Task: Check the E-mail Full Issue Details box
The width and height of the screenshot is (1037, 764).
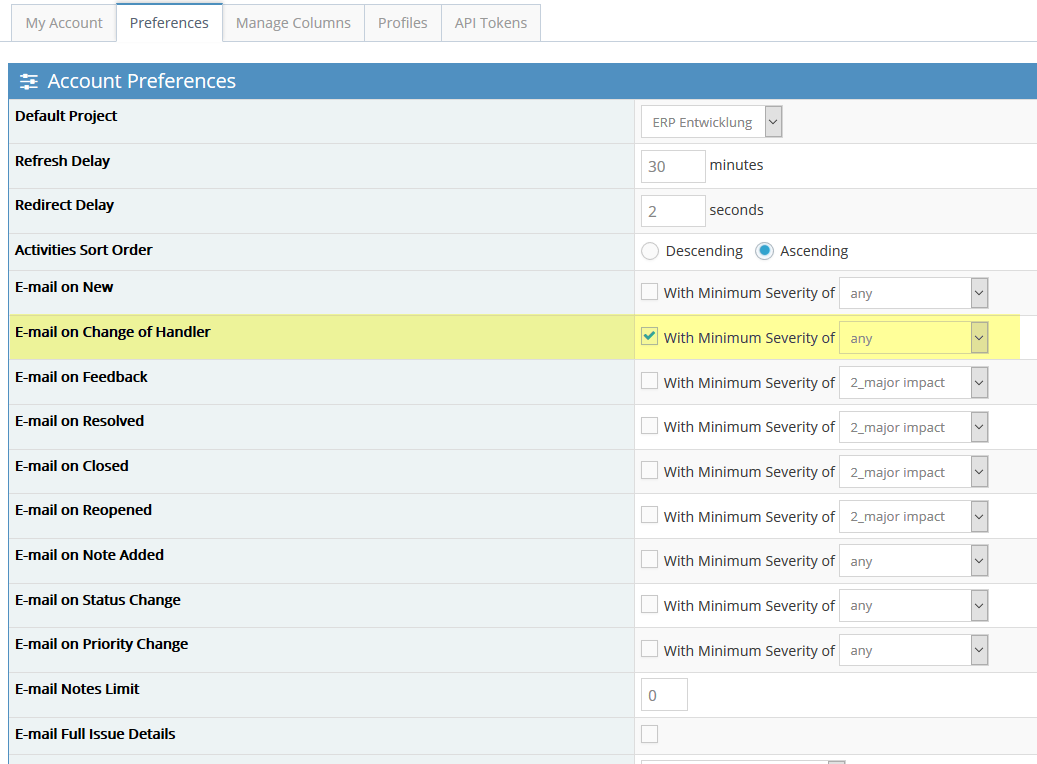Action: (x=650, y=734)
